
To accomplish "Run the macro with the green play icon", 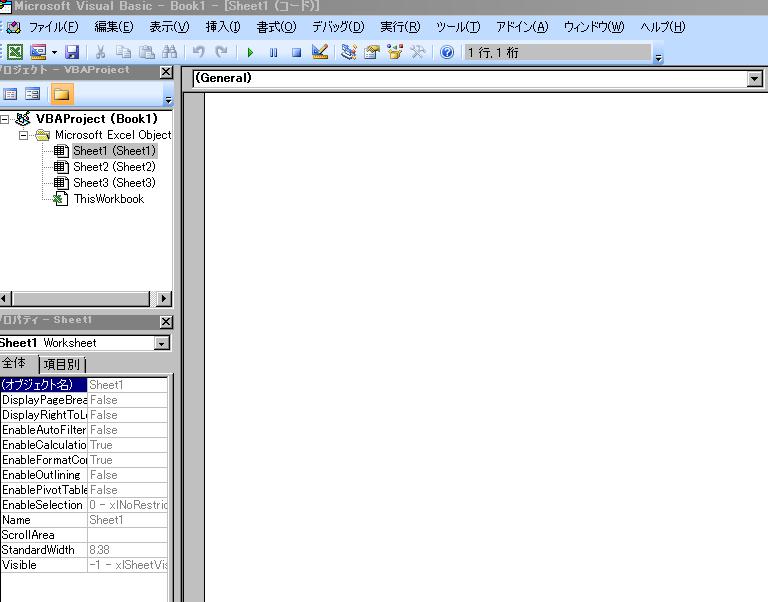I will coord(250,52).
